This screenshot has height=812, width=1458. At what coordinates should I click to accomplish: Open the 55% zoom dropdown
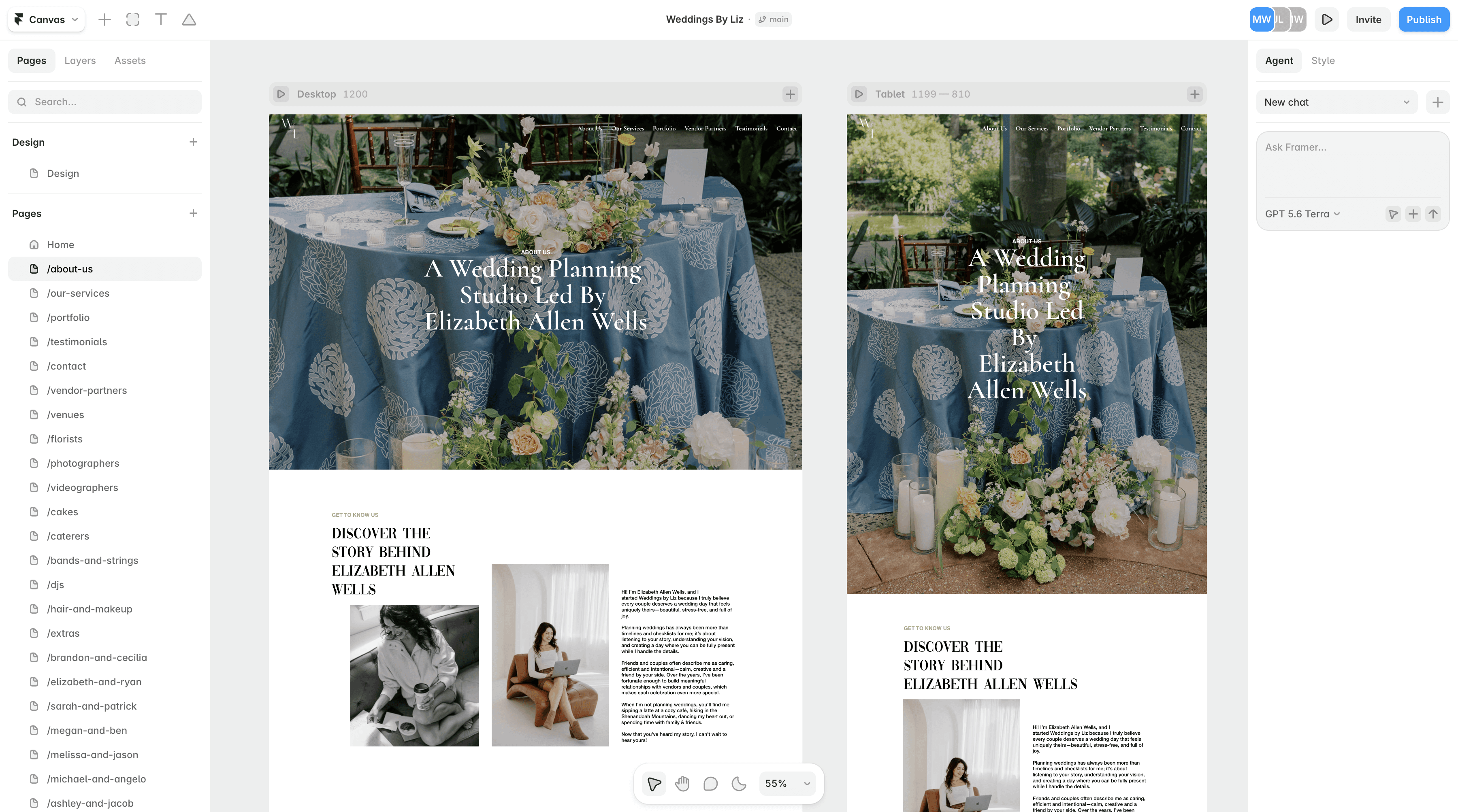click(787, 784)
